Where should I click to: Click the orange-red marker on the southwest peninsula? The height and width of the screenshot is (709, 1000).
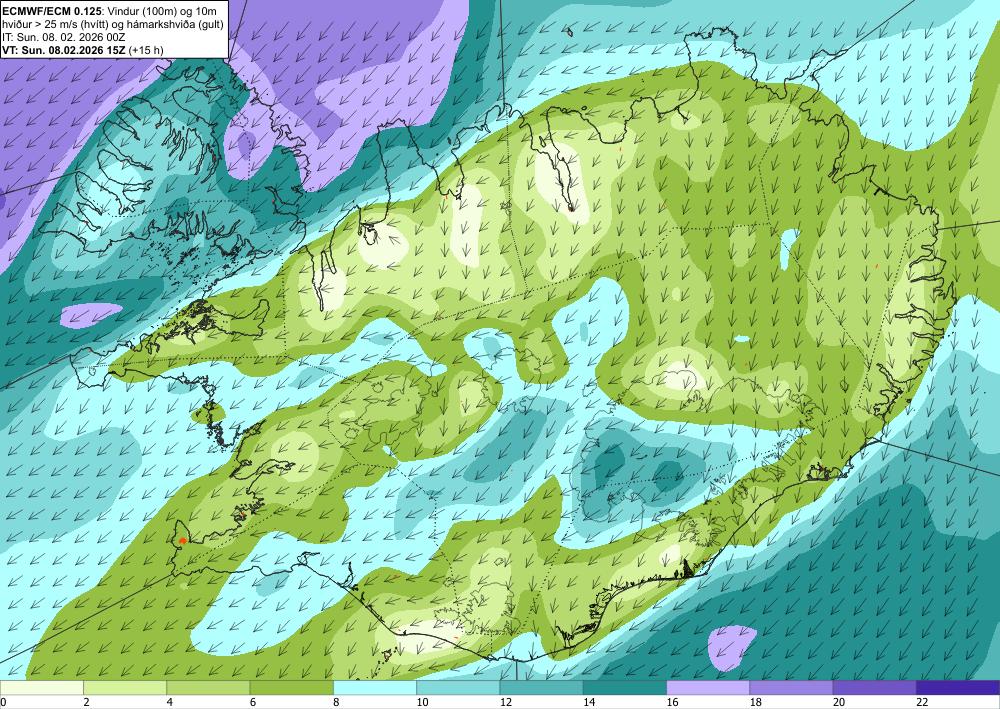pyautogui.click(x=182, y=541)
